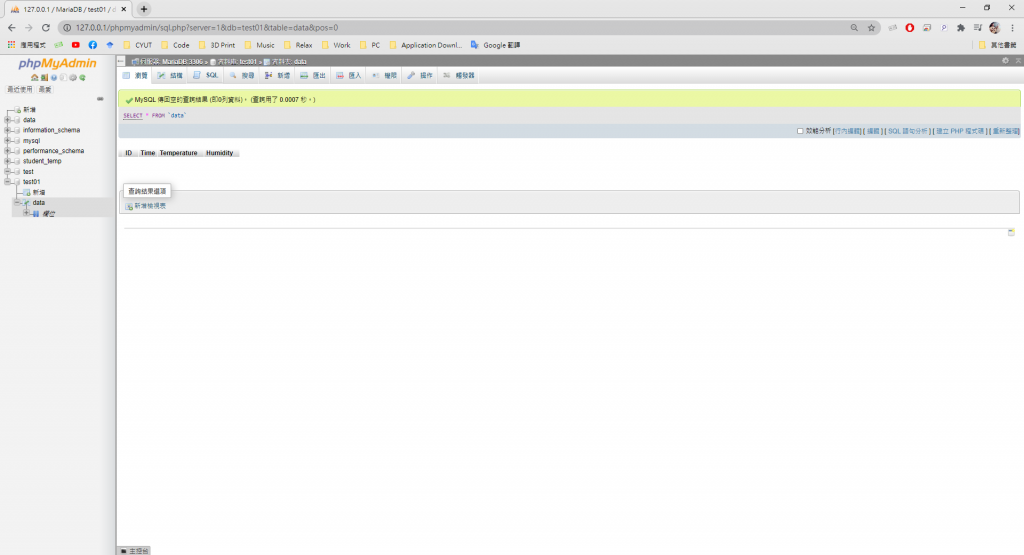Viewport: 1024px width, 555px height.
Task: Open the Chrome three-dot menu
Action: click(x=1012, y=27)
